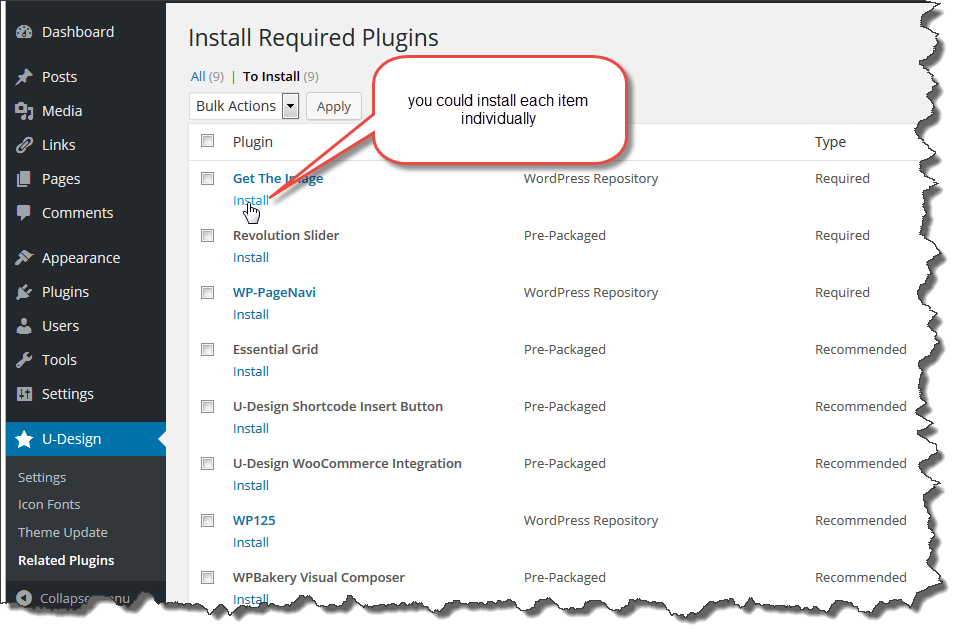Click Install under WP125
This screenshot has width=963, height=639.
tap(251, 543)
